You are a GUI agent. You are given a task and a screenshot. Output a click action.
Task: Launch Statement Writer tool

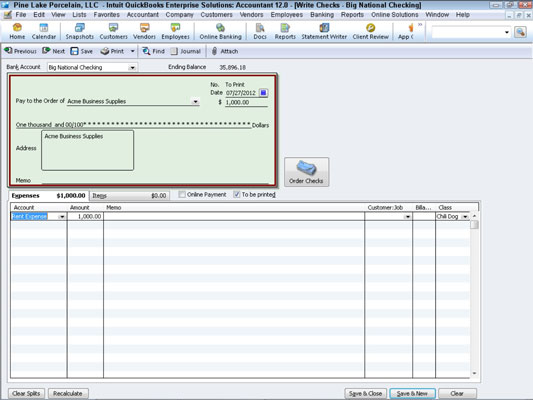coord(324,31)
